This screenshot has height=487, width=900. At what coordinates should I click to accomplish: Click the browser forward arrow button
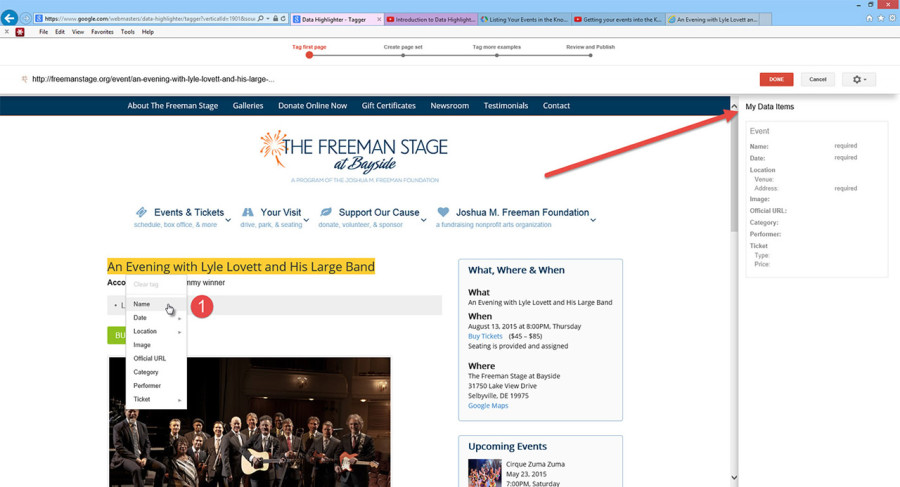tap(26, 18)
